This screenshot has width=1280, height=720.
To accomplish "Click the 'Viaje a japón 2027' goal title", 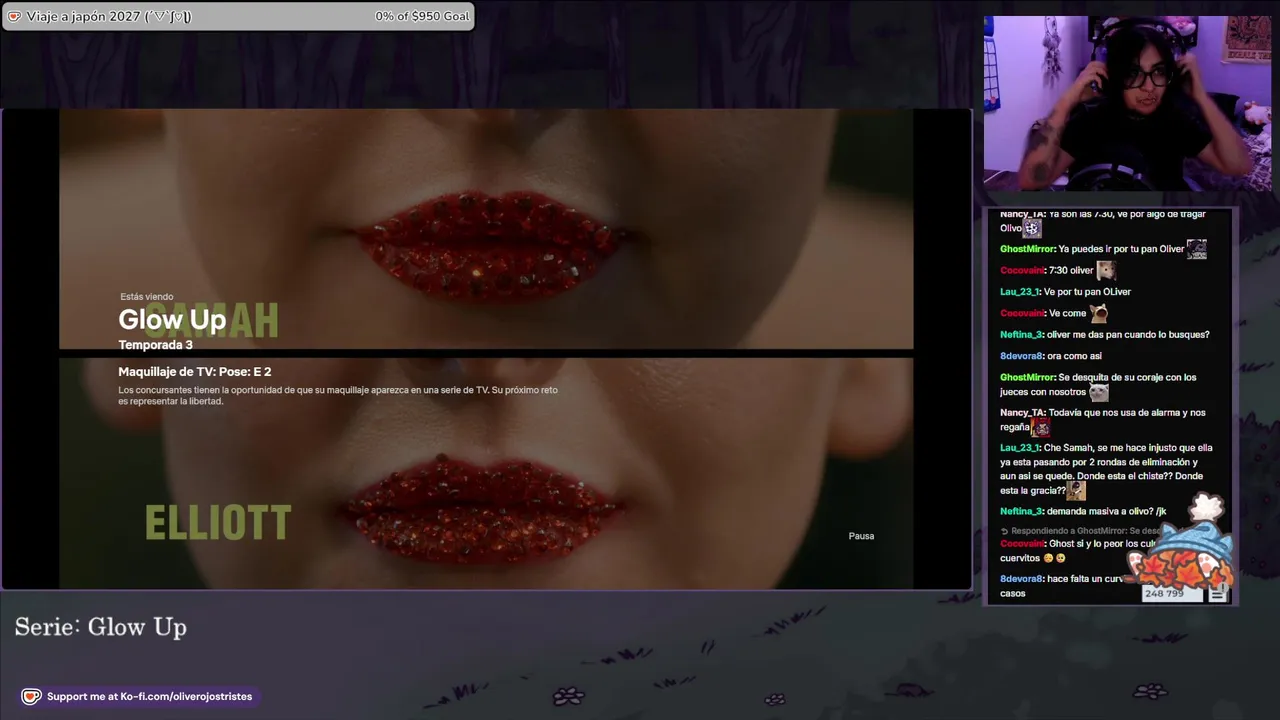I will (x=108, y=16).
